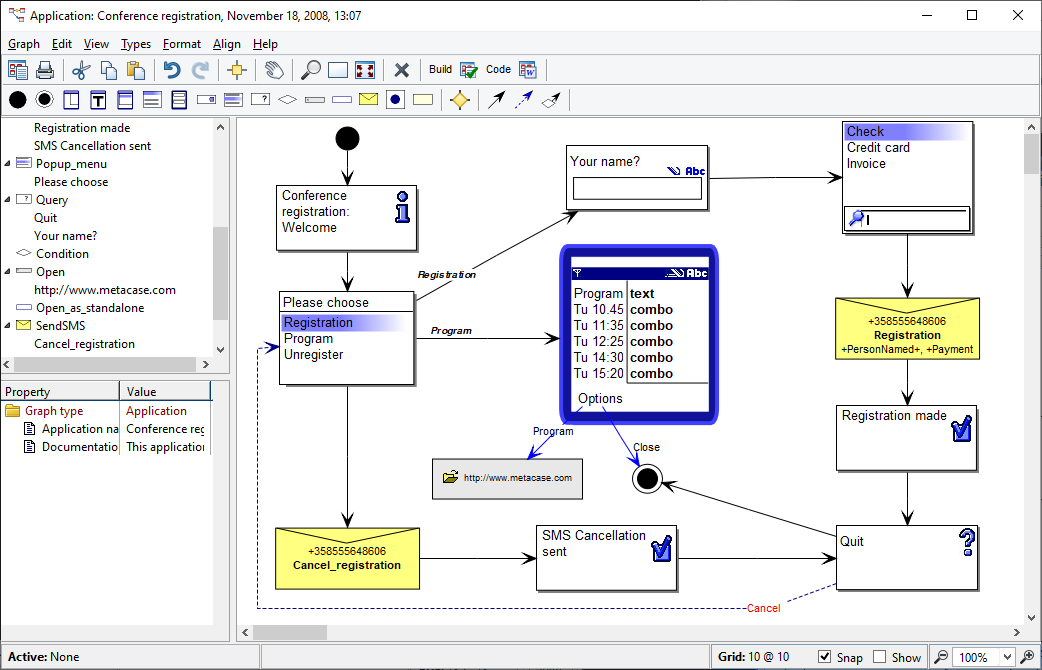Click the X delete icon in toolbar

(x=401, y=70)
